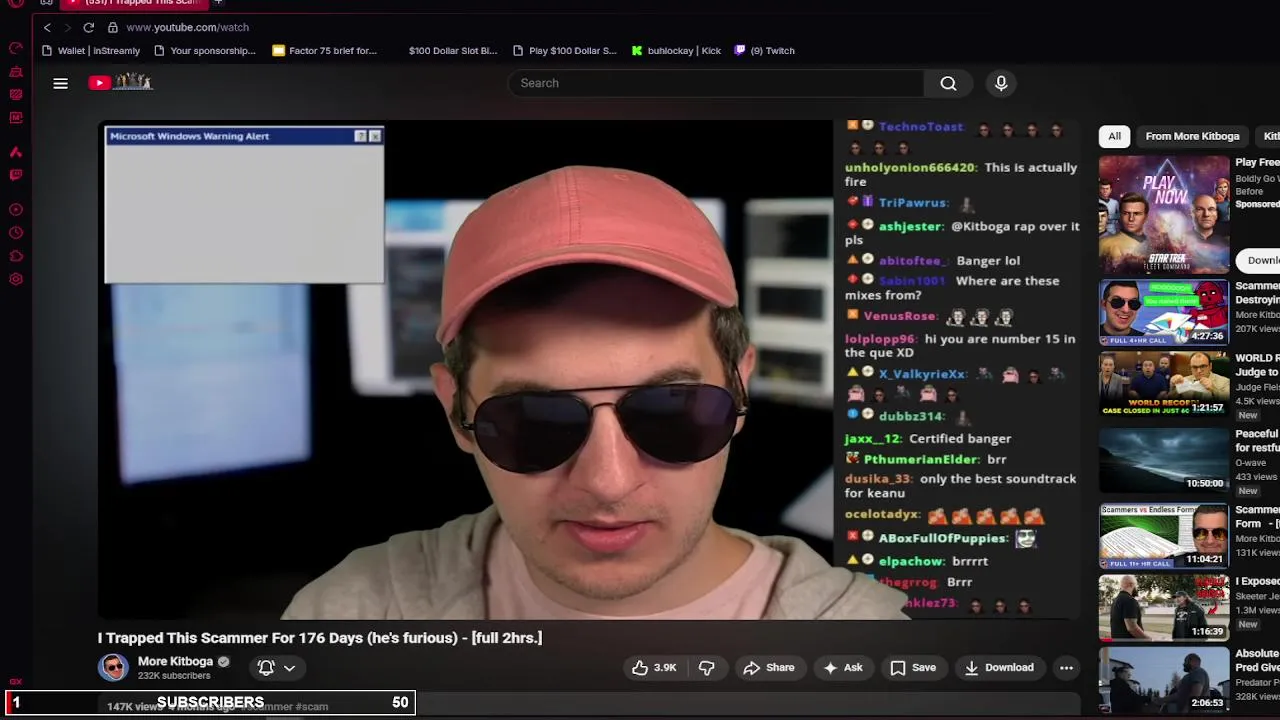1280x720 pixels.
Task: Switch to the I Trapped This Scam browser tab
Action: coord(135,3)
